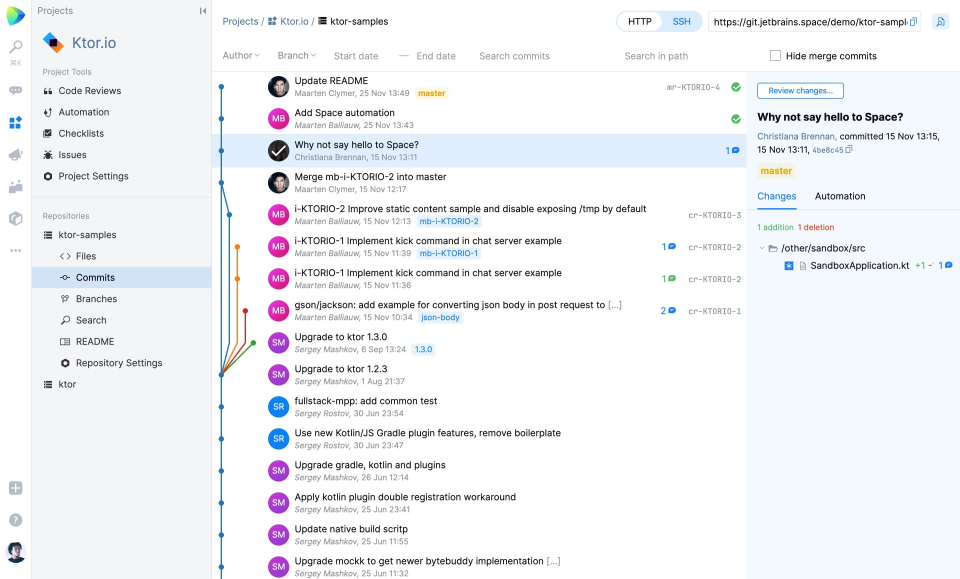
Task: Open SandboxApplication.kt file diff
Action: [860, 266]
